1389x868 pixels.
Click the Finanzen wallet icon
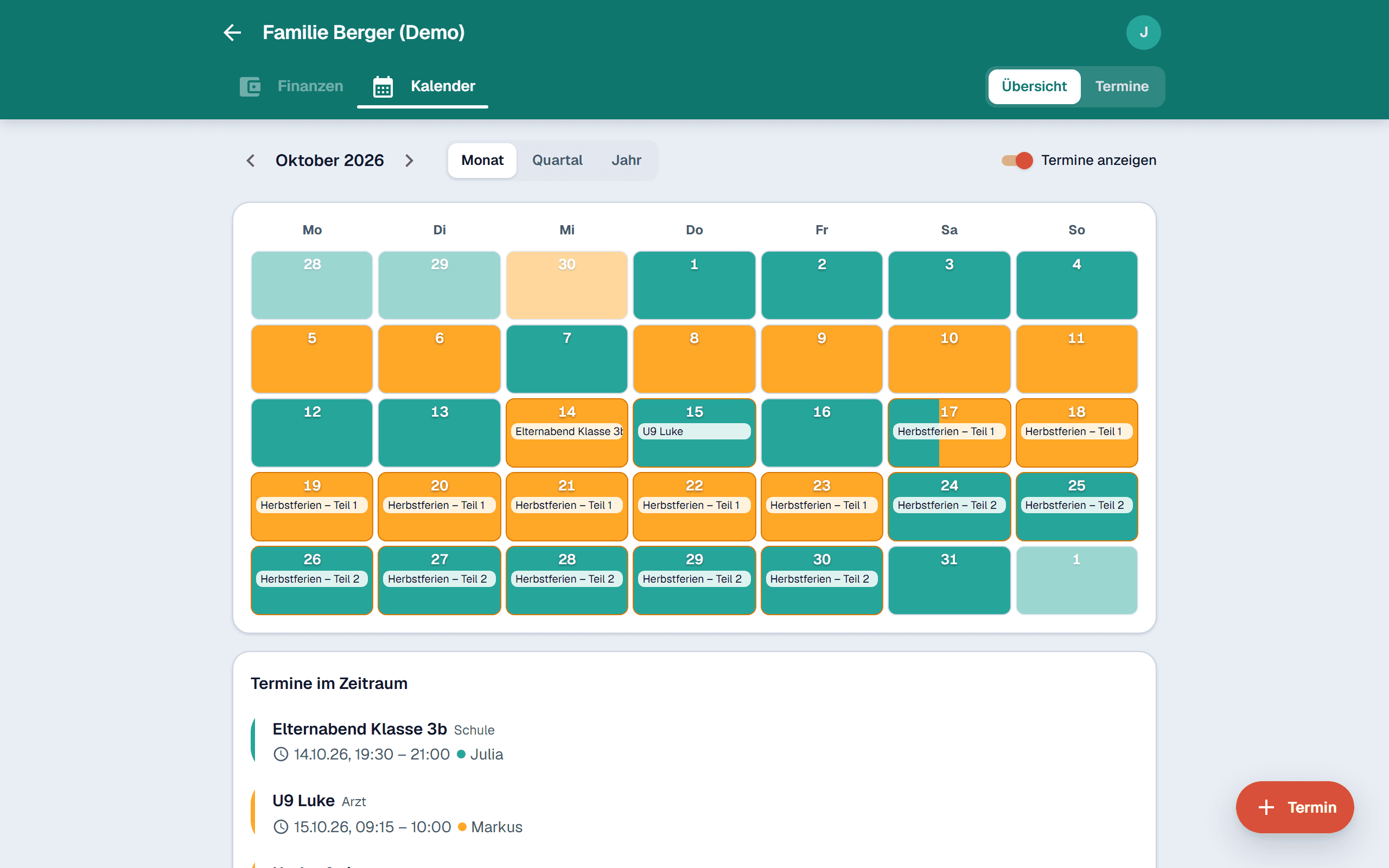[250, 87]
